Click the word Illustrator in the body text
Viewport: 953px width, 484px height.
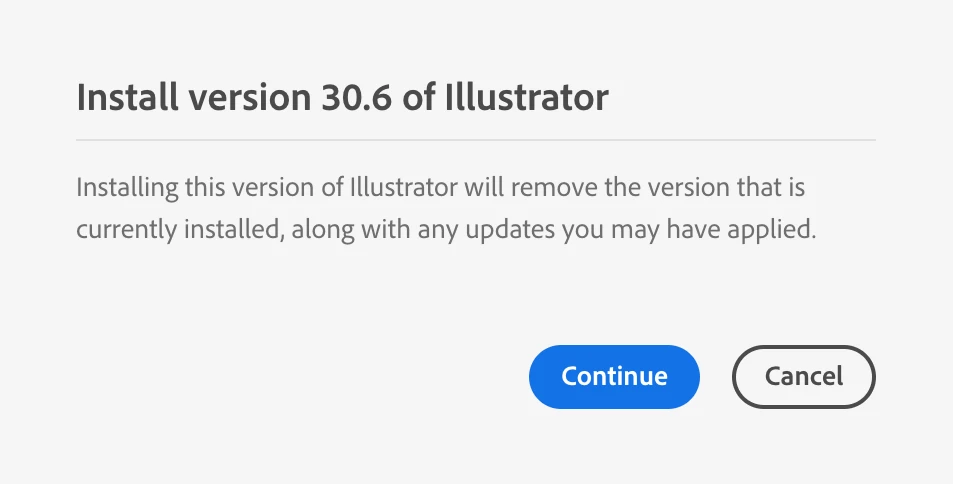404,187
